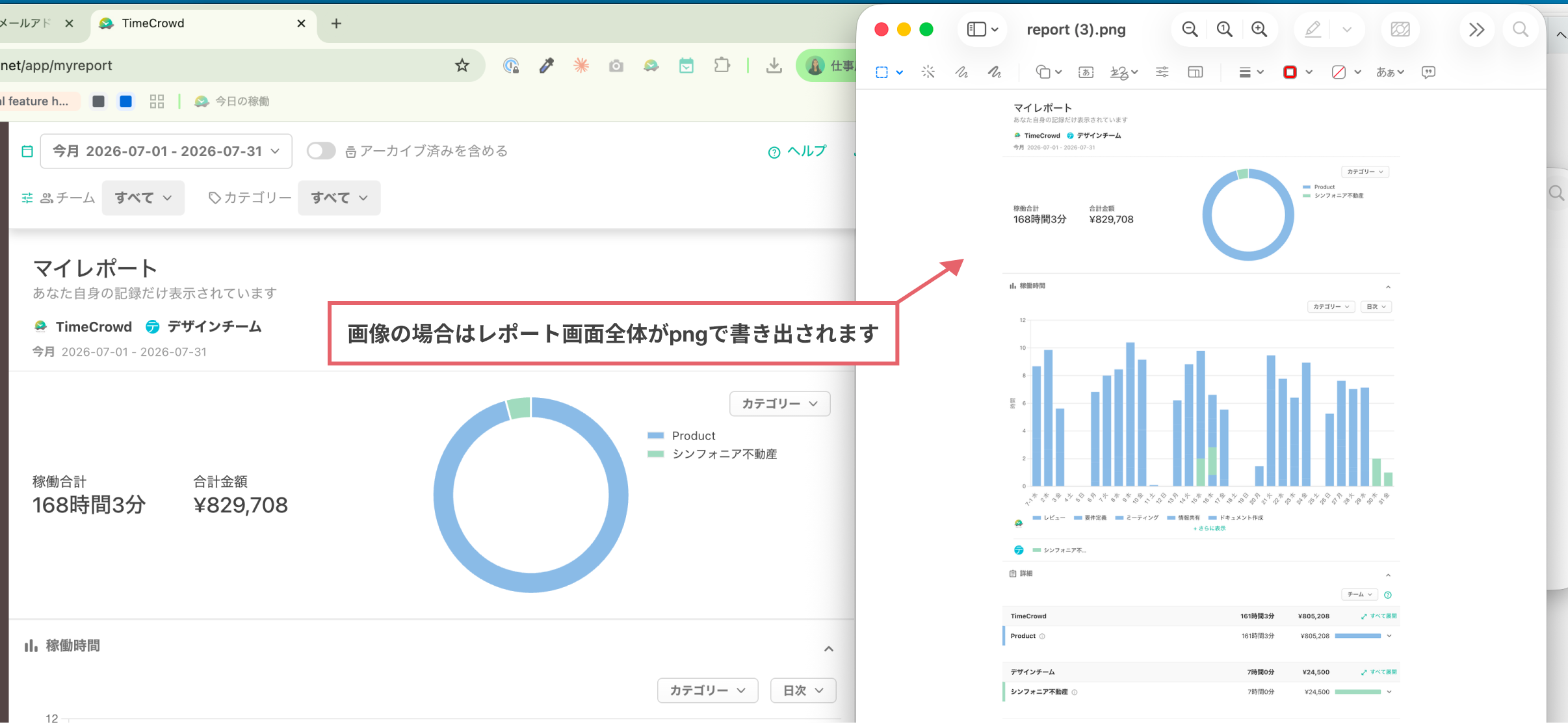
Task: Open the ヘルプ link
Action: (x=797, y=151)
